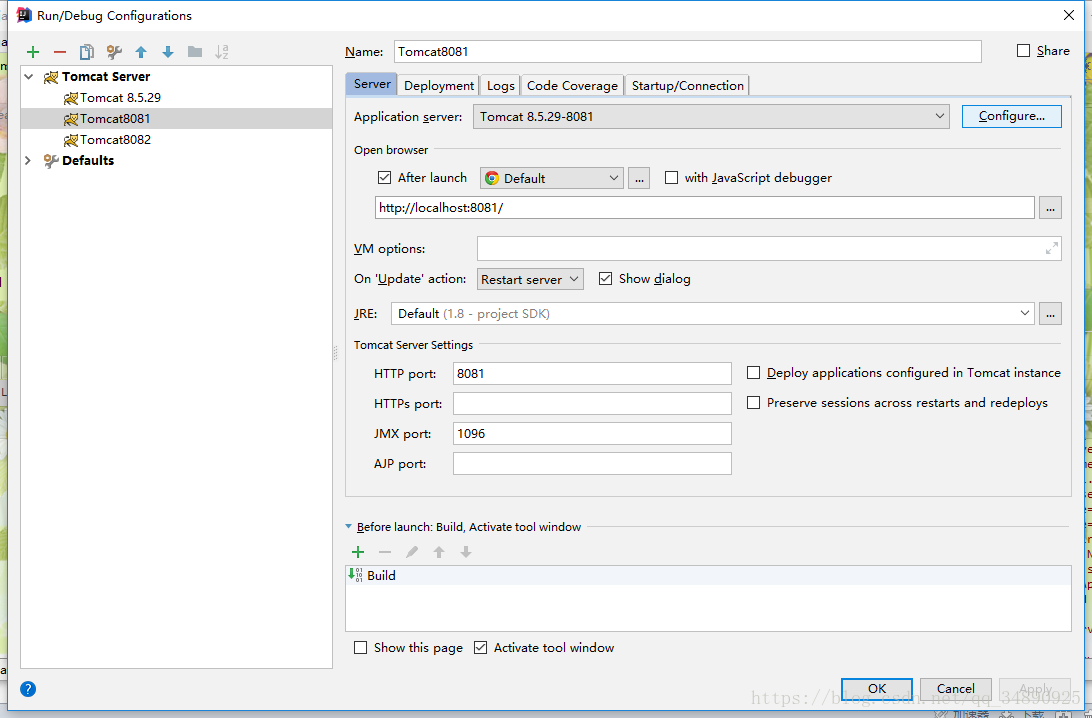Click the Tomcat Server group icon
Viewport: 1092px width, 718px height.
(x=51, y=77)
